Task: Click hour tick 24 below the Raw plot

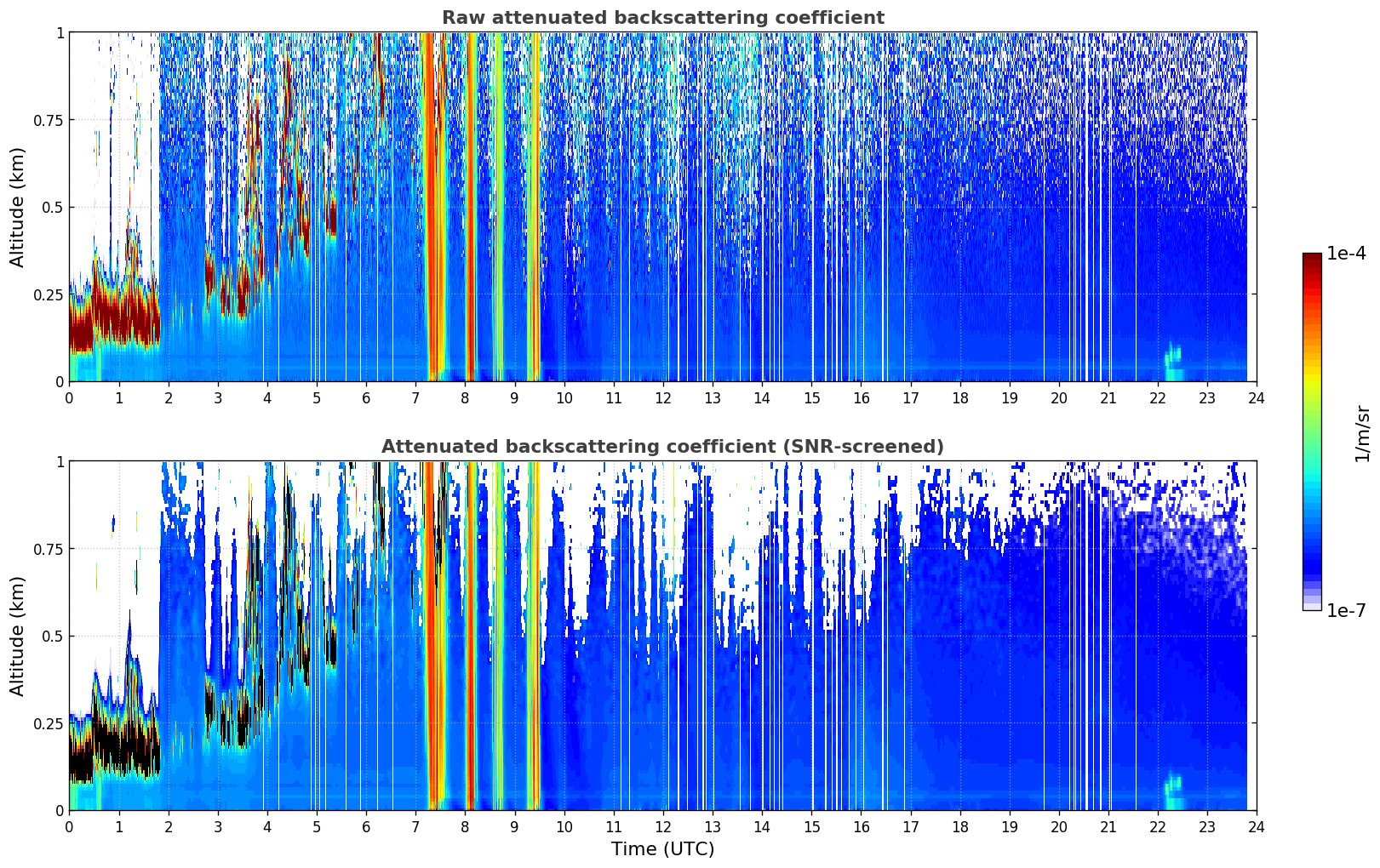Action: pyautogui.click(x=1257, y=397)
